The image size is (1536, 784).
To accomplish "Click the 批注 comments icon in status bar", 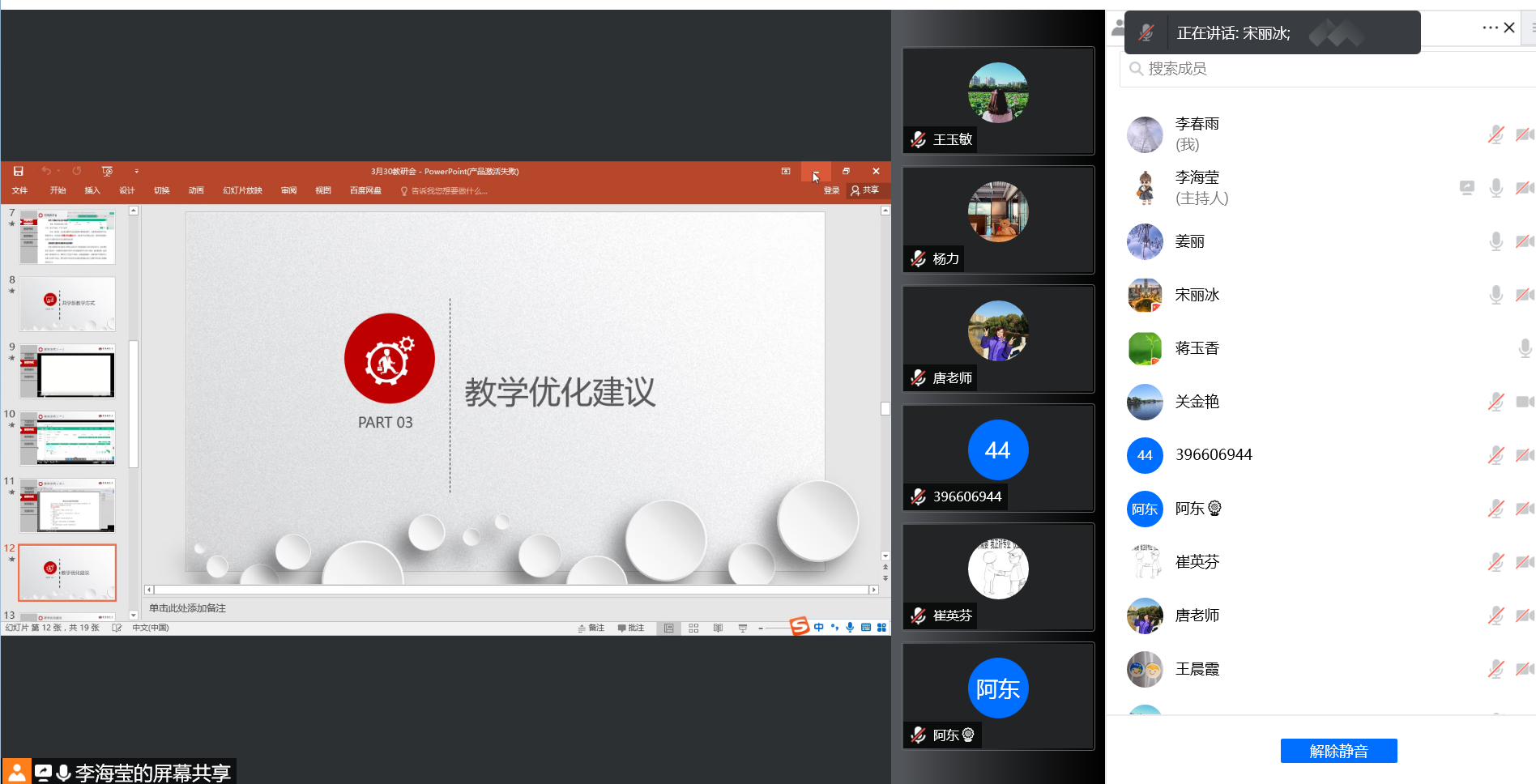I will click(631, 628).
